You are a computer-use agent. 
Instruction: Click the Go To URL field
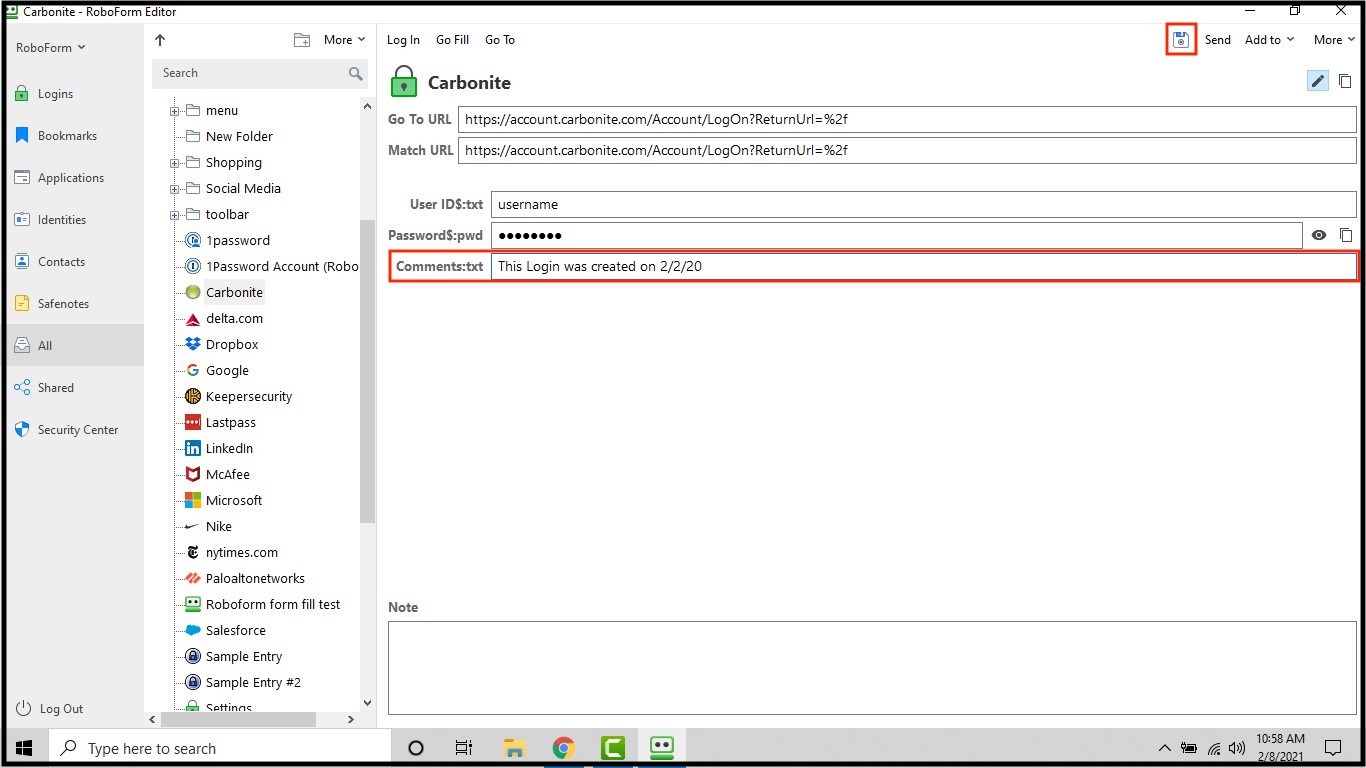click(907, 119)
